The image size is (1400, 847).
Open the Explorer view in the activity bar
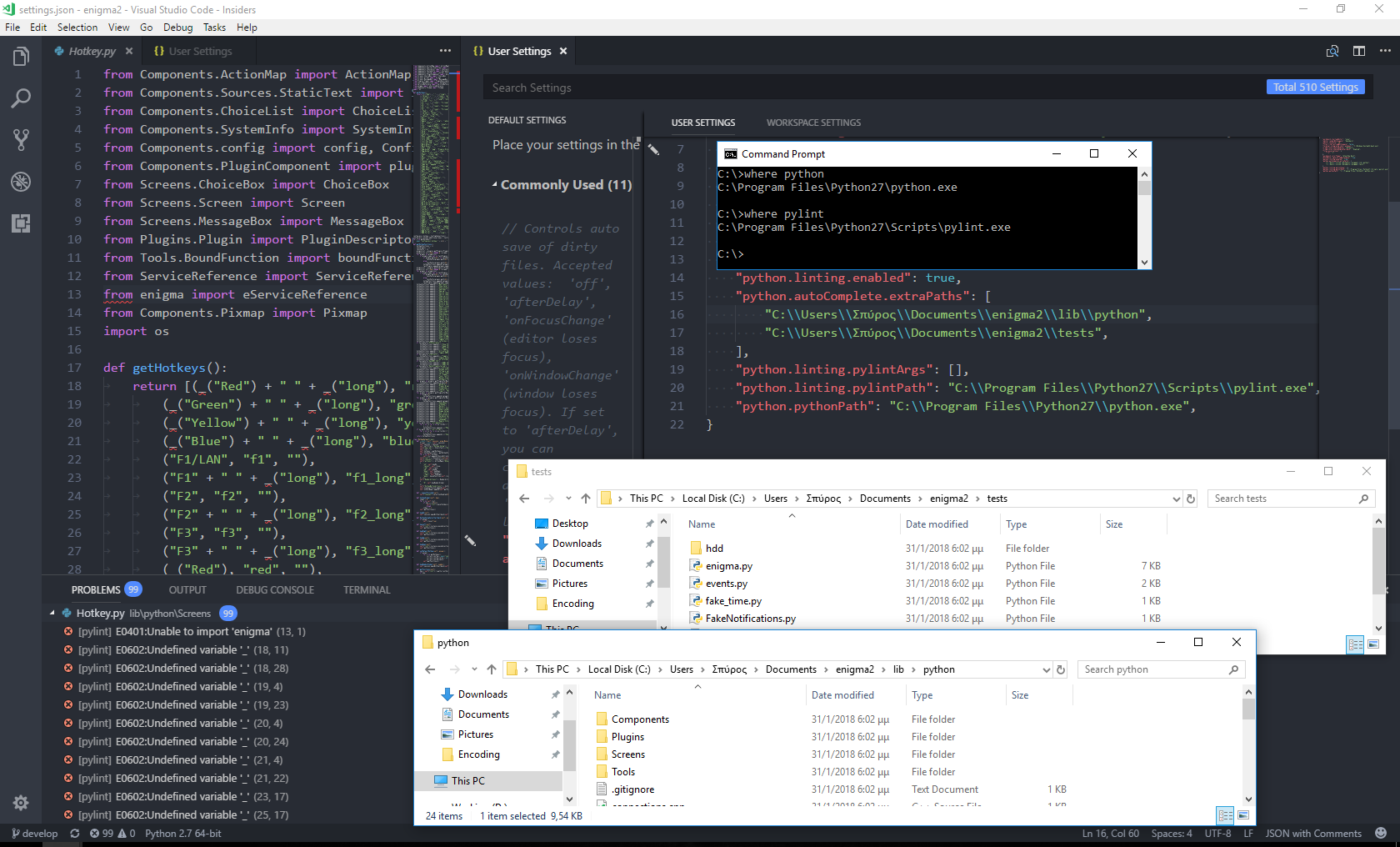[x=21, y=57]
